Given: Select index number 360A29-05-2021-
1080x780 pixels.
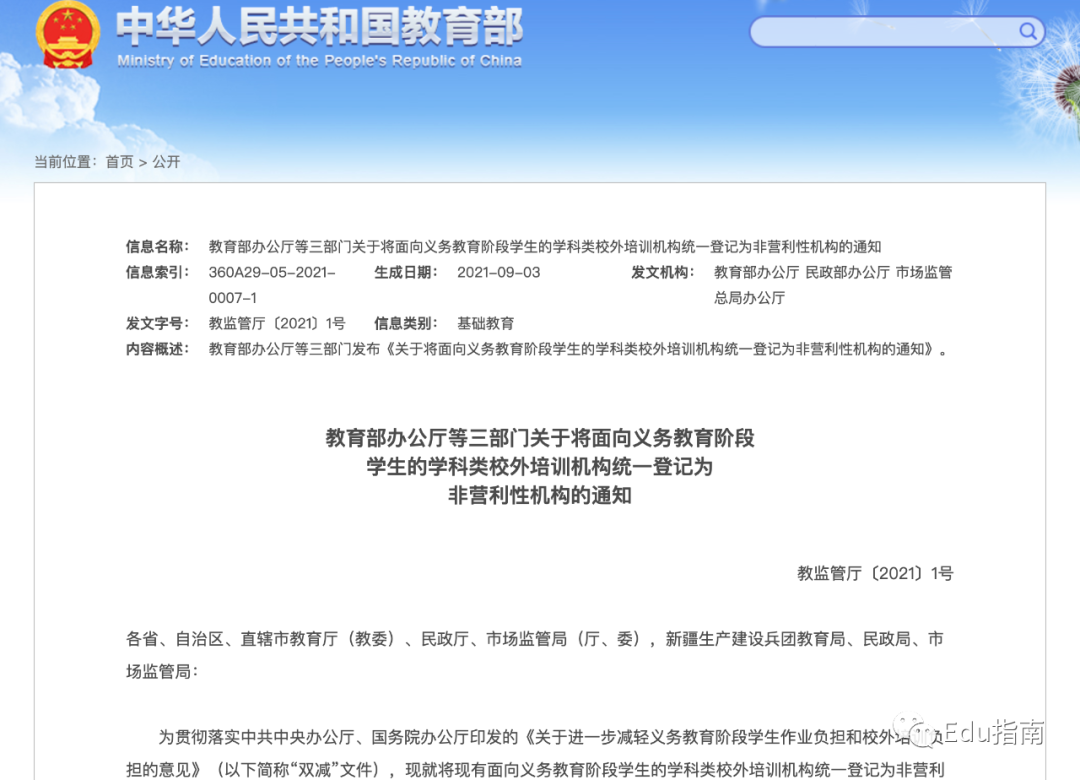Looking at the screenshot, I should pyautogui.click(x=272, y=272).
